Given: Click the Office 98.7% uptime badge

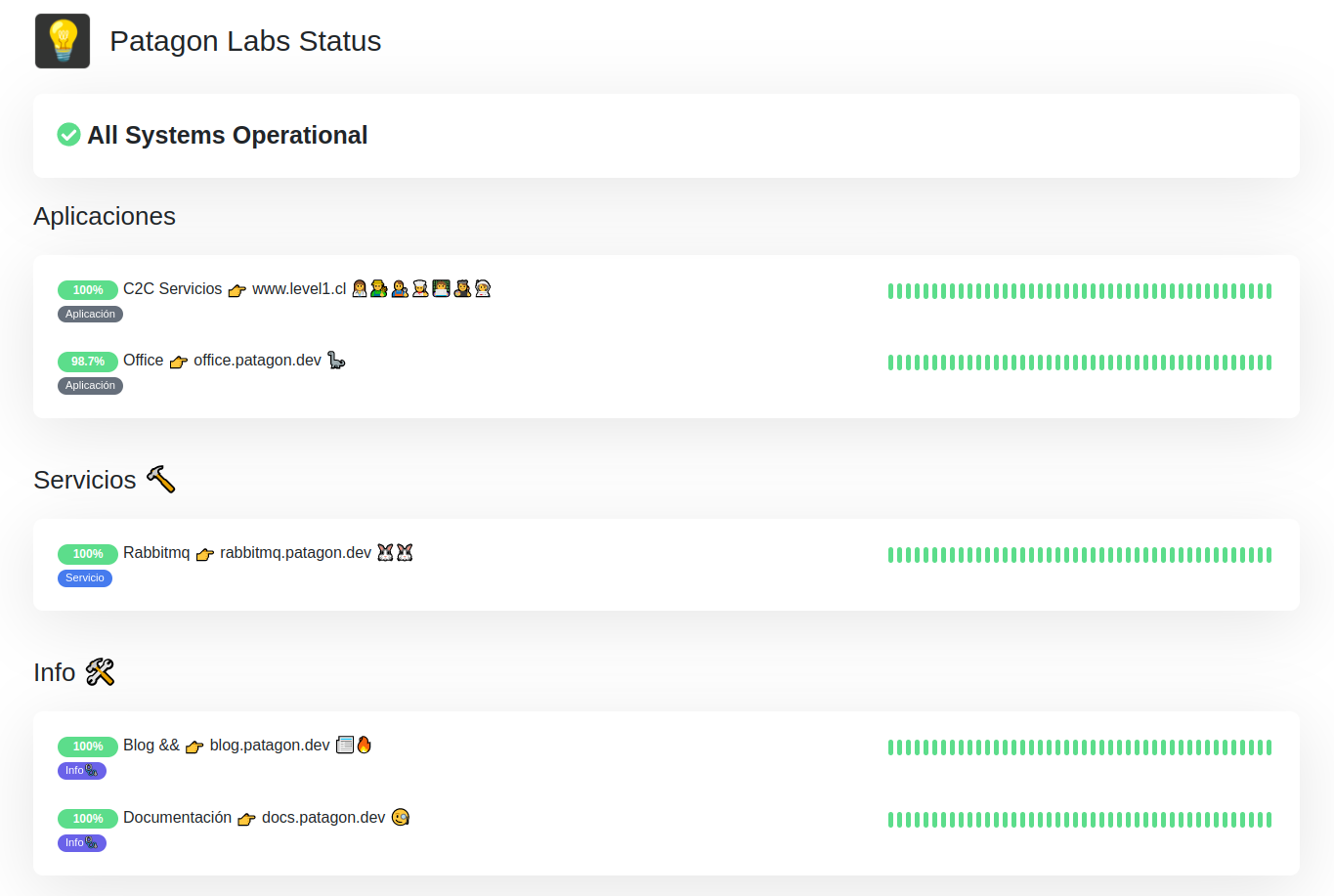Looking at the screenshot, I should pos(87,362).
